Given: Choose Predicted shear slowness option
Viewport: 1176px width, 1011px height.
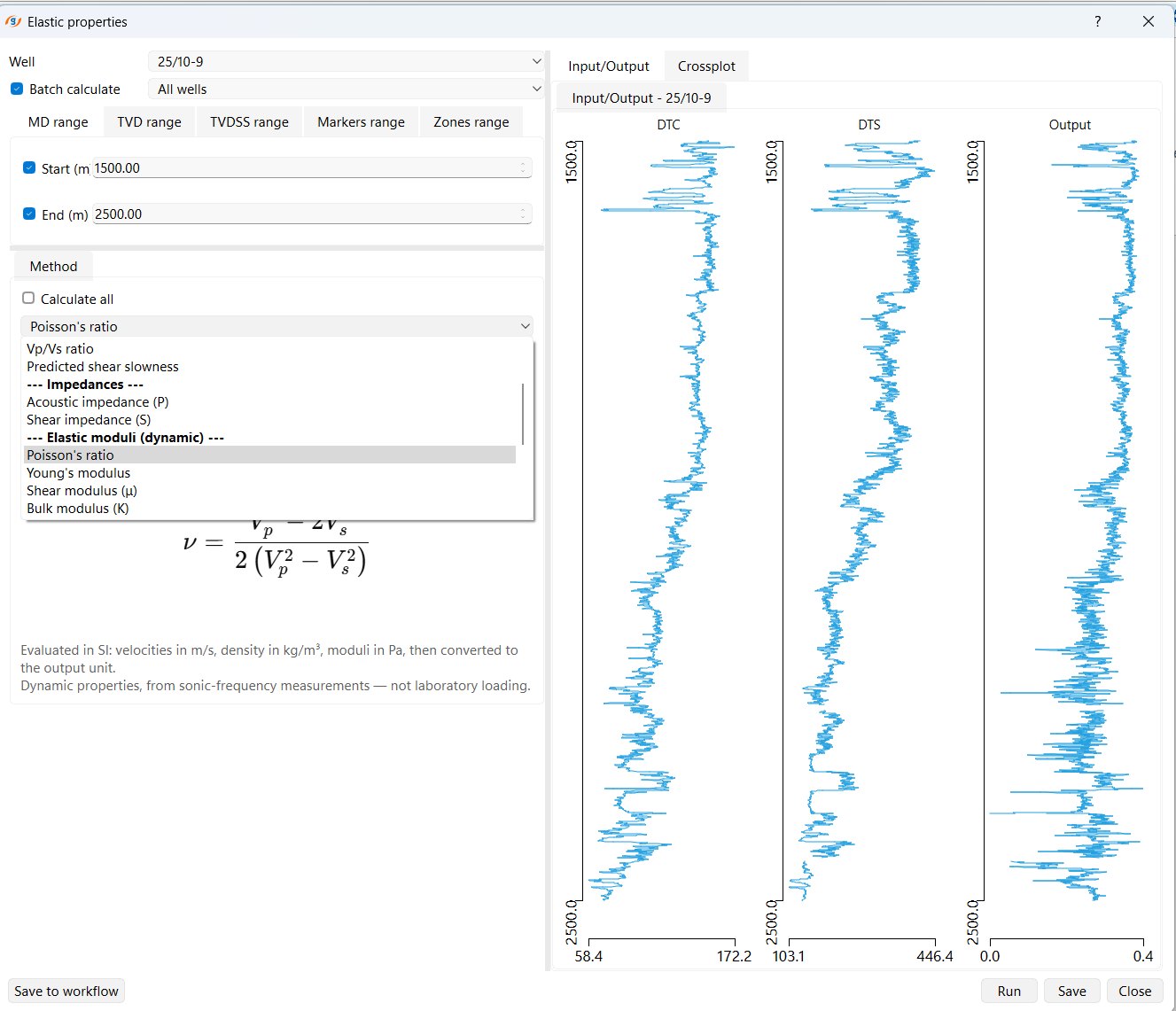Looking at the screenshot, I should [269, 366].
